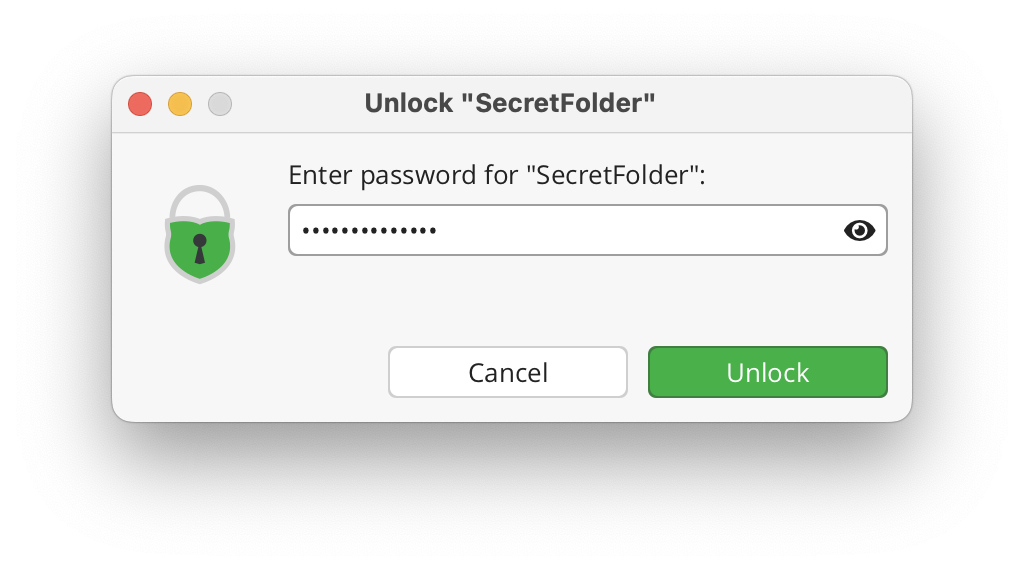The image size is (1024, 570).
Task: Select the word SecretFolder in the prompt label
Action: click(x=613, y=175)
